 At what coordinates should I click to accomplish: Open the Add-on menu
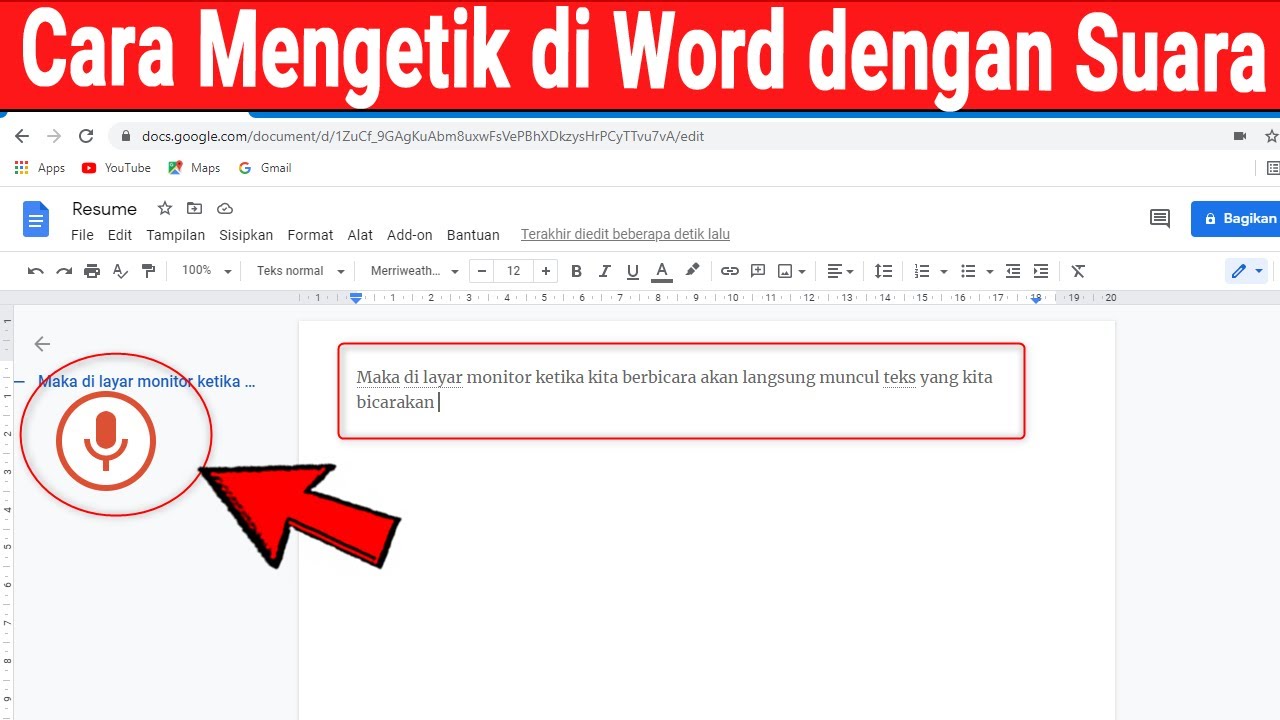[x=410, y=235]
